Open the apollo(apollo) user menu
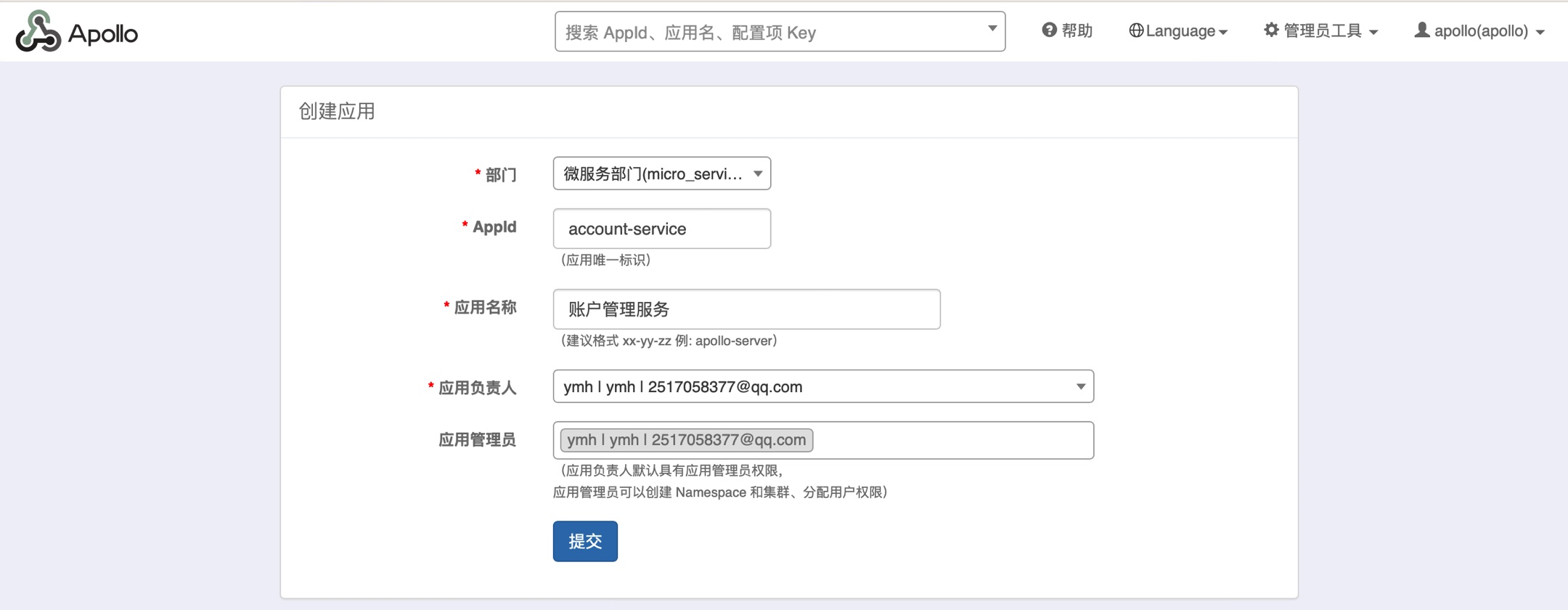The width and height of the screenshot is (1568, 610). coord(1479,30)
